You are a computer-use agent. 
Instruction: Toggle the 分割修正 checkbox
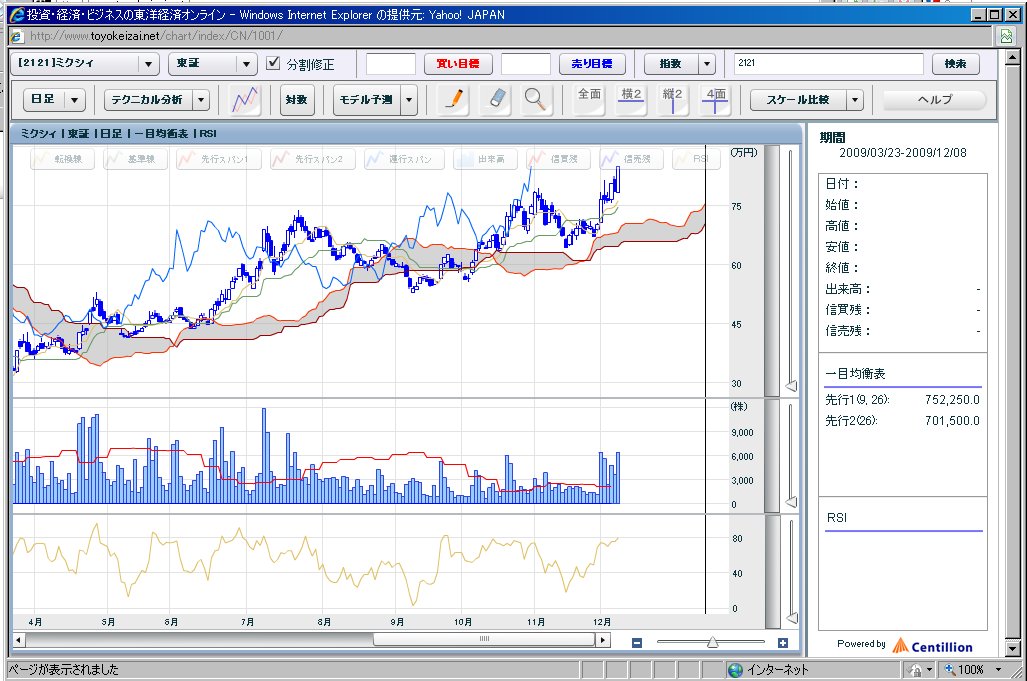(x=274, y=64)
